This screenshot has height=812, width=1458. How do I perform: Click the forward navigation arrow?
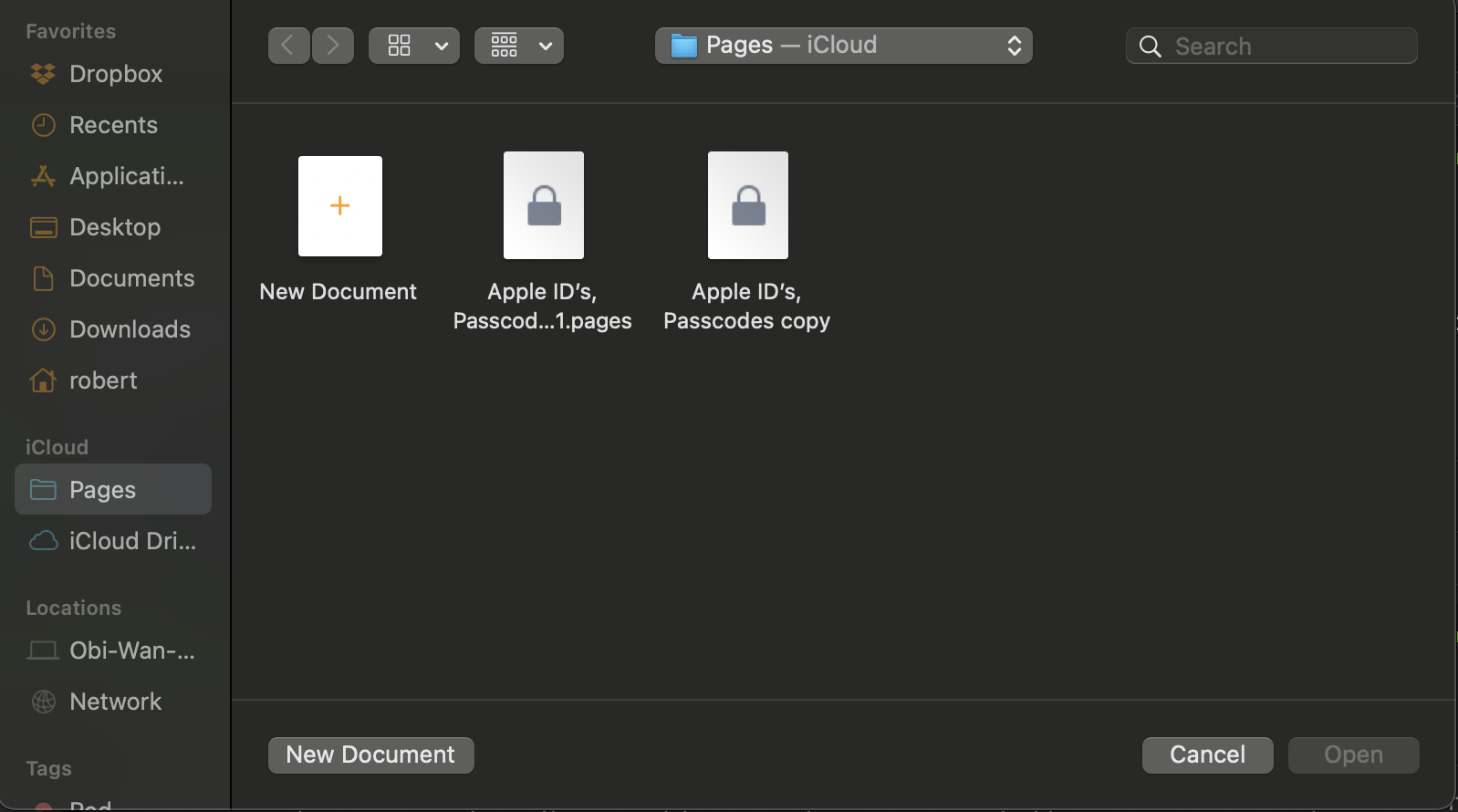333,46
